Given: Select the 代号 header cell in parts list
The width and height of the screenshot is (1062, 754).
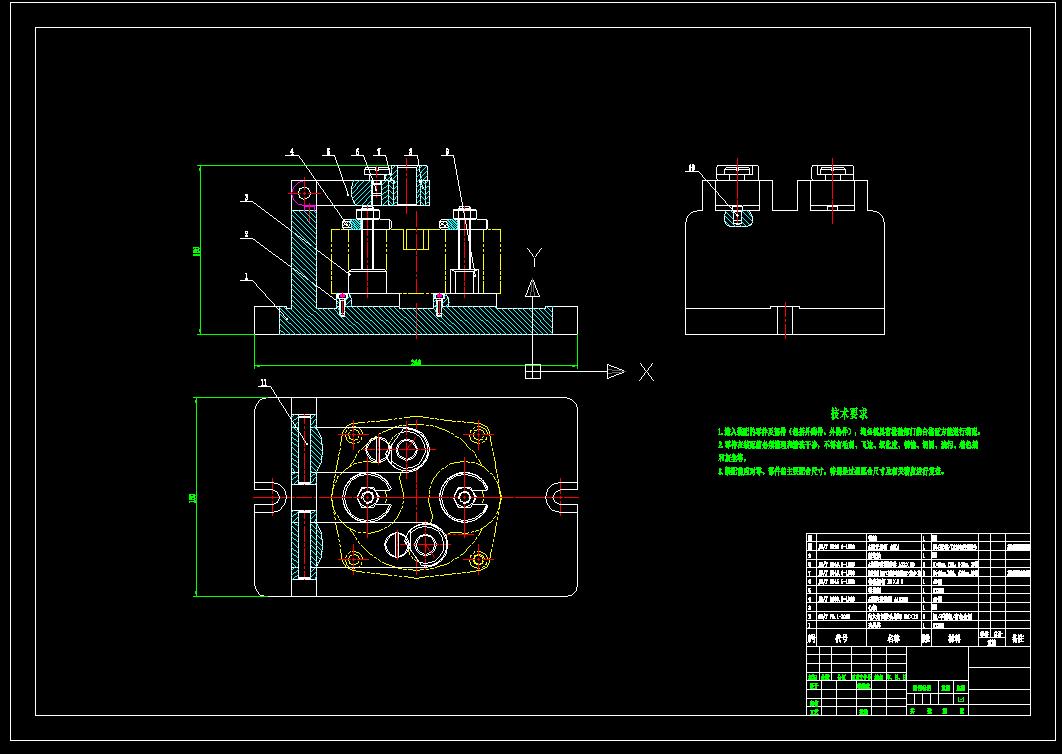Looking at the screenshot, I should coord(841,638).
